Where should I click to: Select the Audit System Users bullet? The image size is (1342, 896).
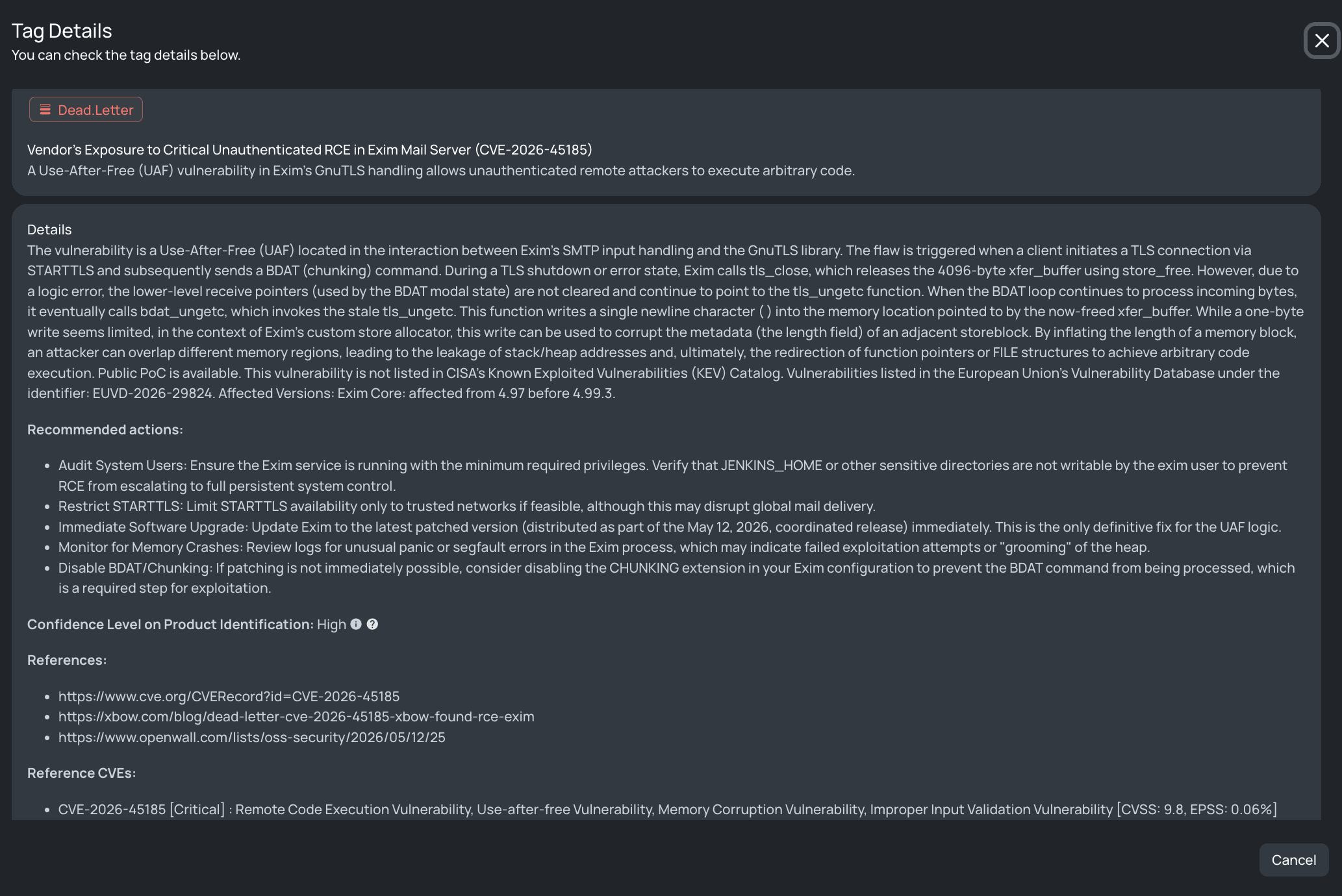coord(673,476)
